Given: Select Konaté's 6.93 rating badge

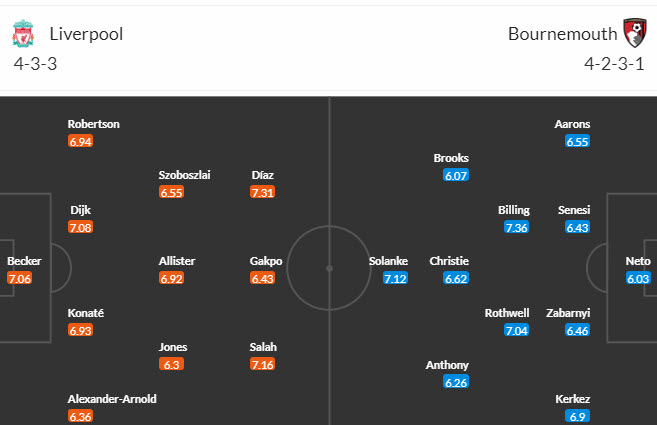Looking at the screenshot, I should point(80,330).
